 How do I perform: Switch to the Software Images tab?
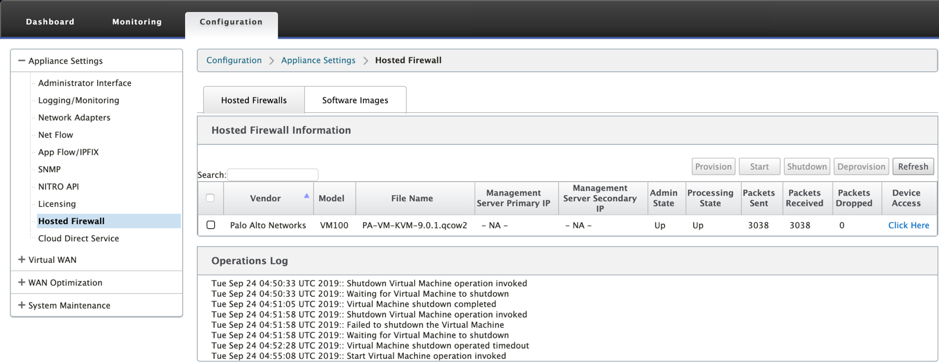click(355, 100)
